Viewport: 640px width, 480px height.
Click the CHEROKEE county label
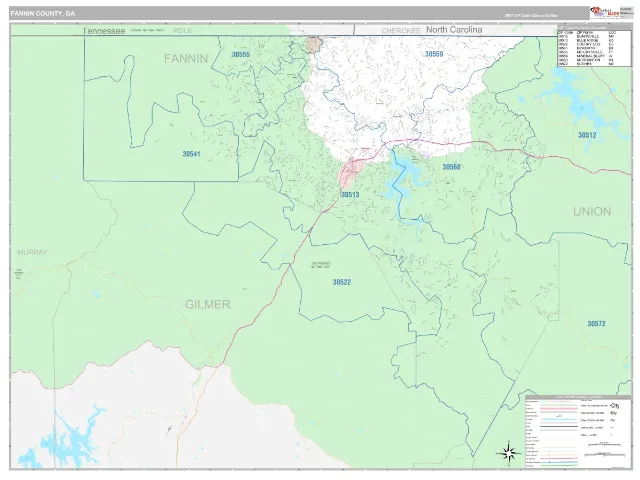400,31
